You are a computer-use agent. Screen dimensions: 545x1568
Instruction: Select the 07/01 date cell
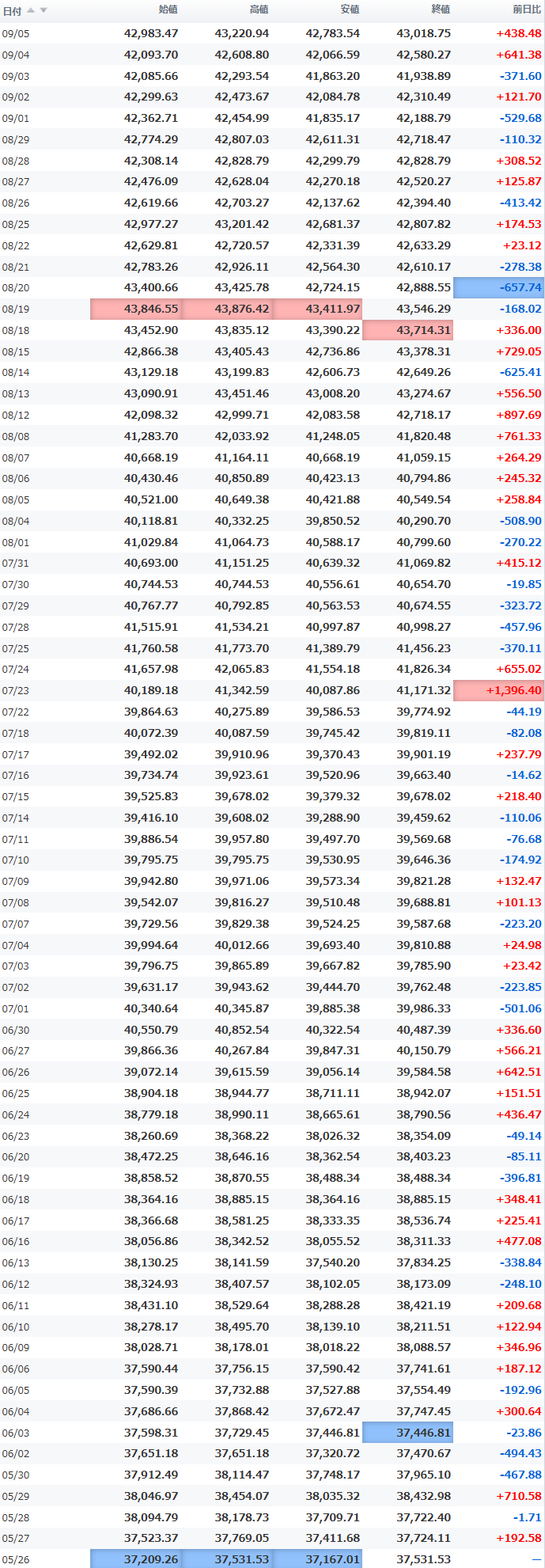[16, 1009]
